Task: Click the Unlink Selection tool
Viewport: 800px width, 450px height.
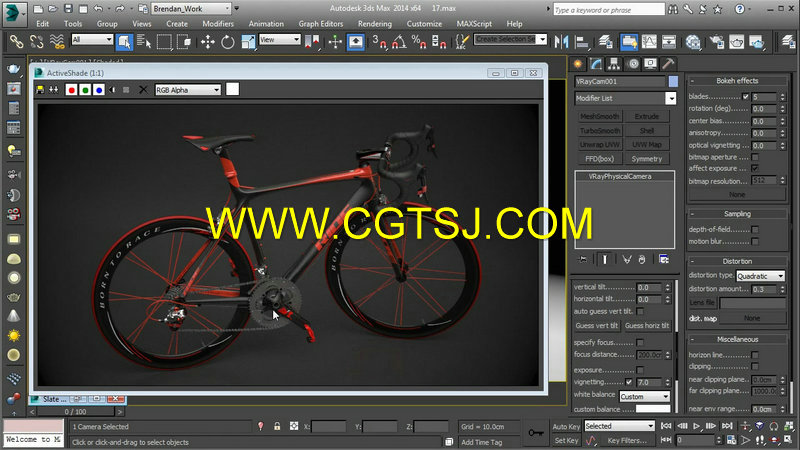Action: 37,42
